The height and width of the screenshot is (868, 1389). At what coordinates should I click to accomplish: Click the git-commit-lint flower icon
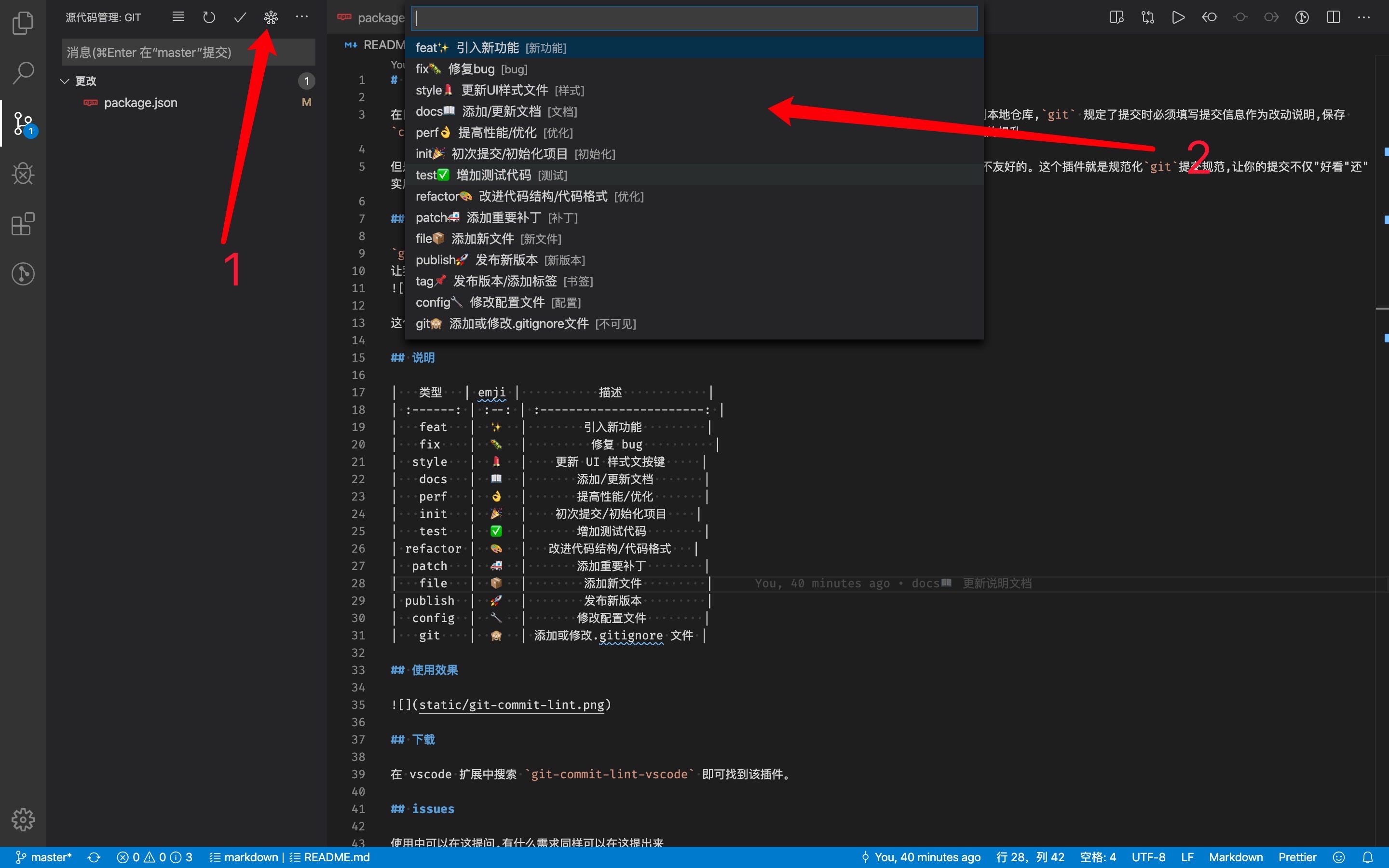coord(271,17)
